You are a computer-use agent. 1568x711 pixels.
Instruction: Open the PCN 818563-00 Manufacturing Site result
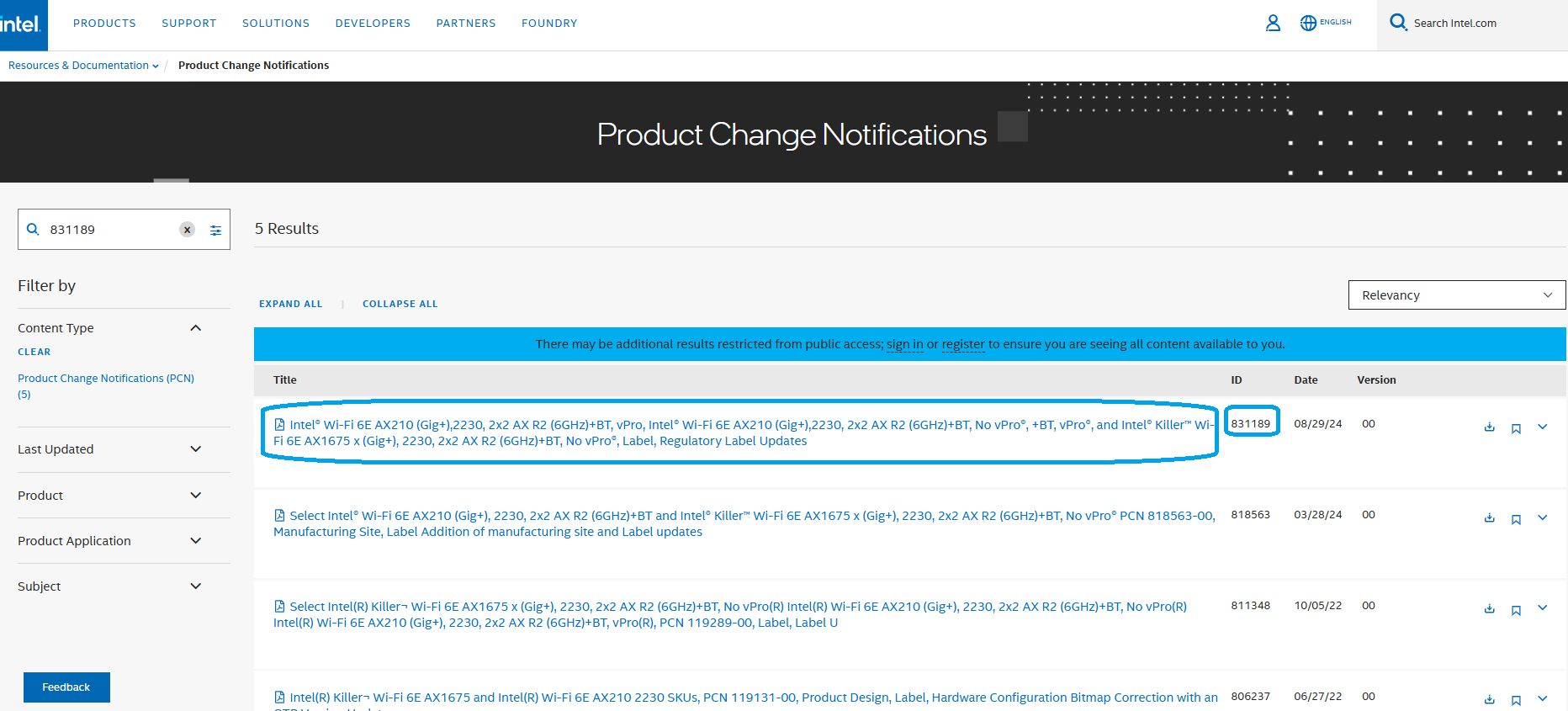tap(744, 523)
